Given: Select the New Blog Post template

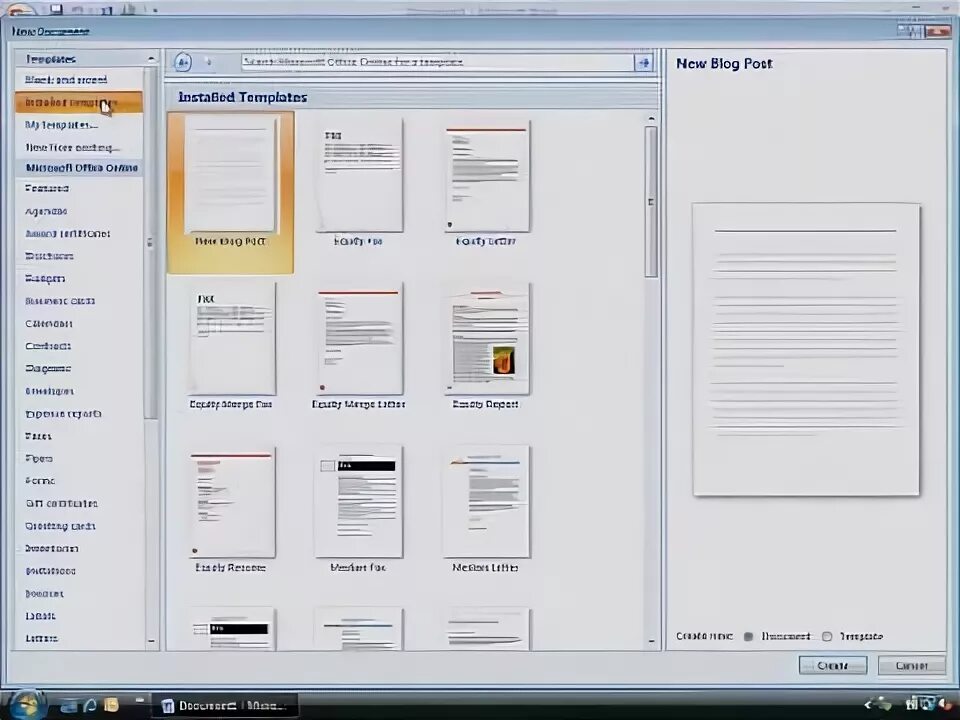Looking at the screenshot, I should coord(230,192).
